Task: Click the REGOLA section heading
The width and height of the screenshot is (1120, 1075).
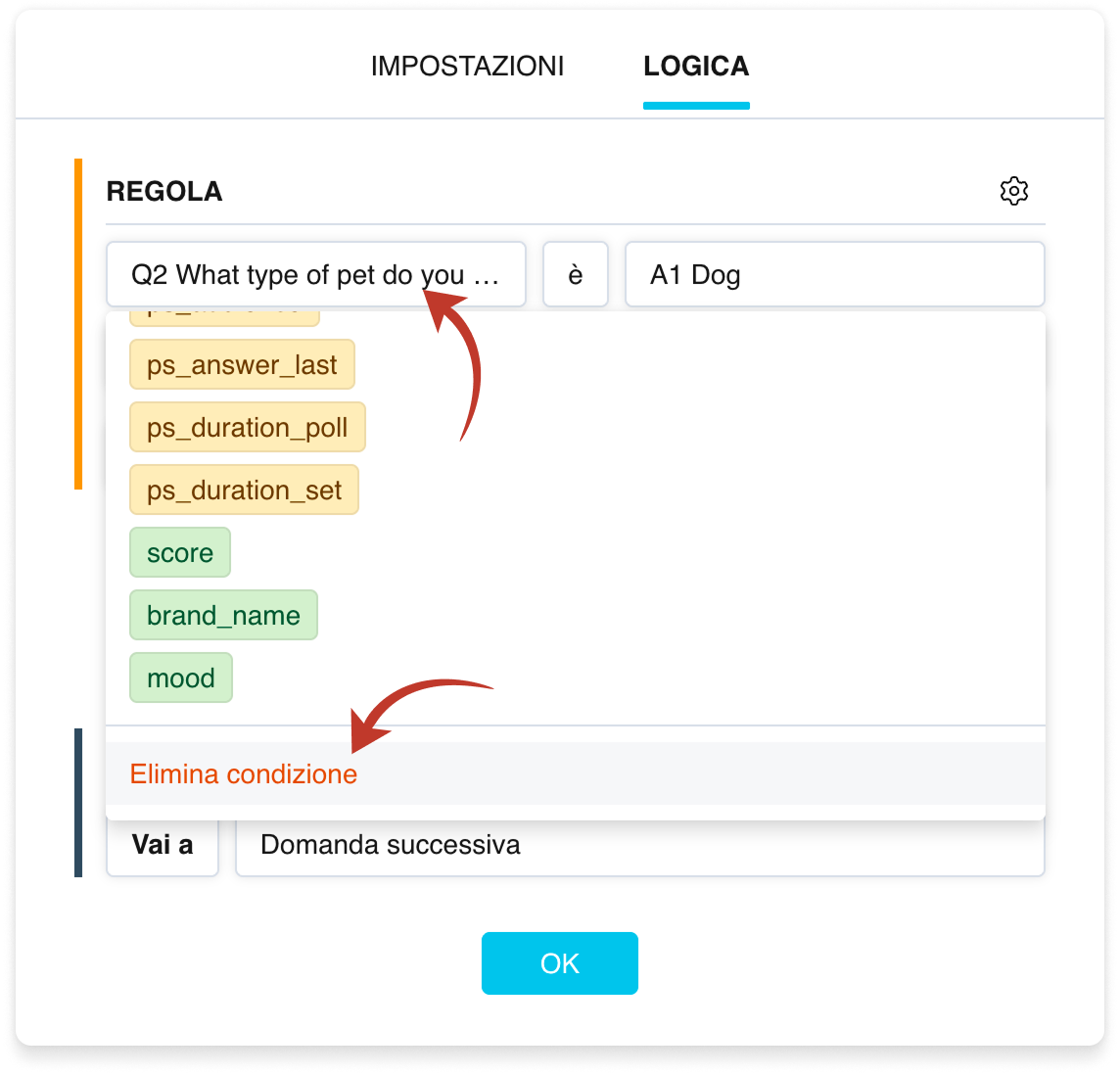Action: 164,192
